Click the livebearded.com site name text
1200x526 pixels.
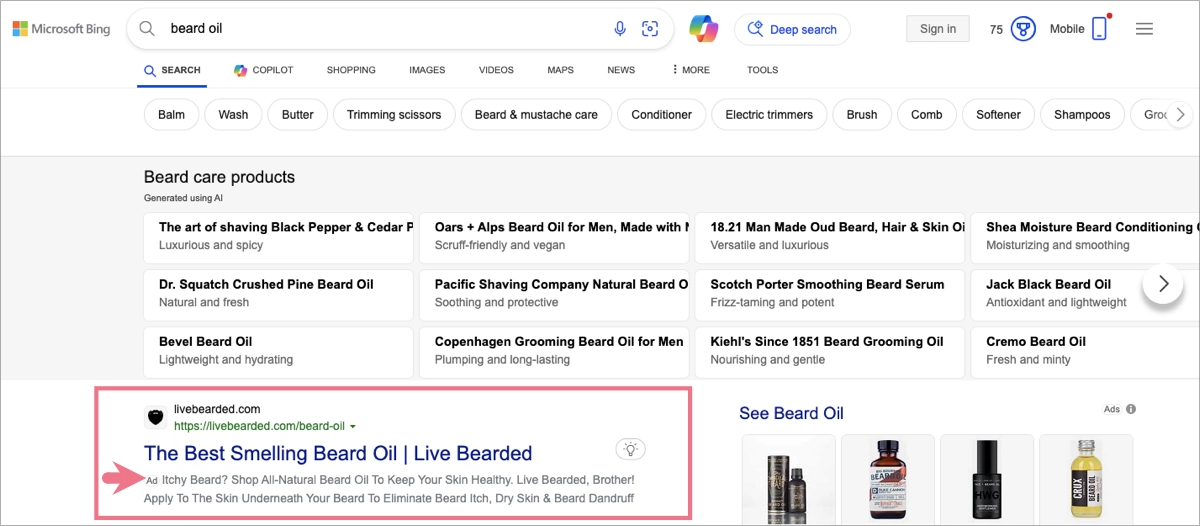click(217, 409)
